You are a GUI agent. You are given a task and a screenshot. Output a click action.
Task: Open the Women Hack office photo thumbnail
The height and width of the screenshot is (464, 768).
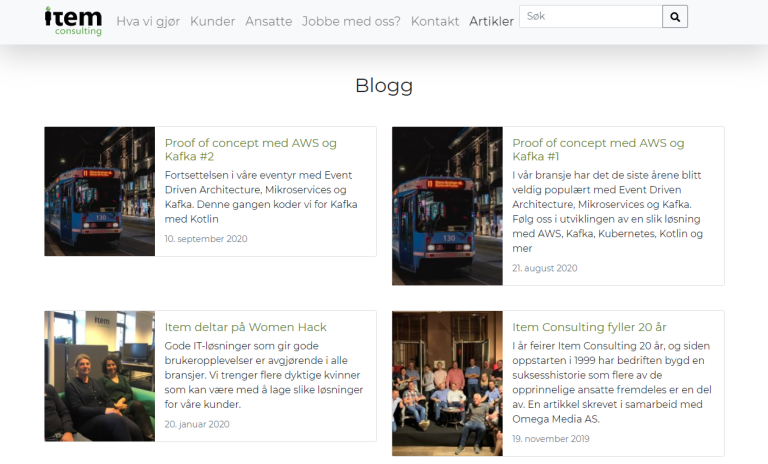(99, 376)
